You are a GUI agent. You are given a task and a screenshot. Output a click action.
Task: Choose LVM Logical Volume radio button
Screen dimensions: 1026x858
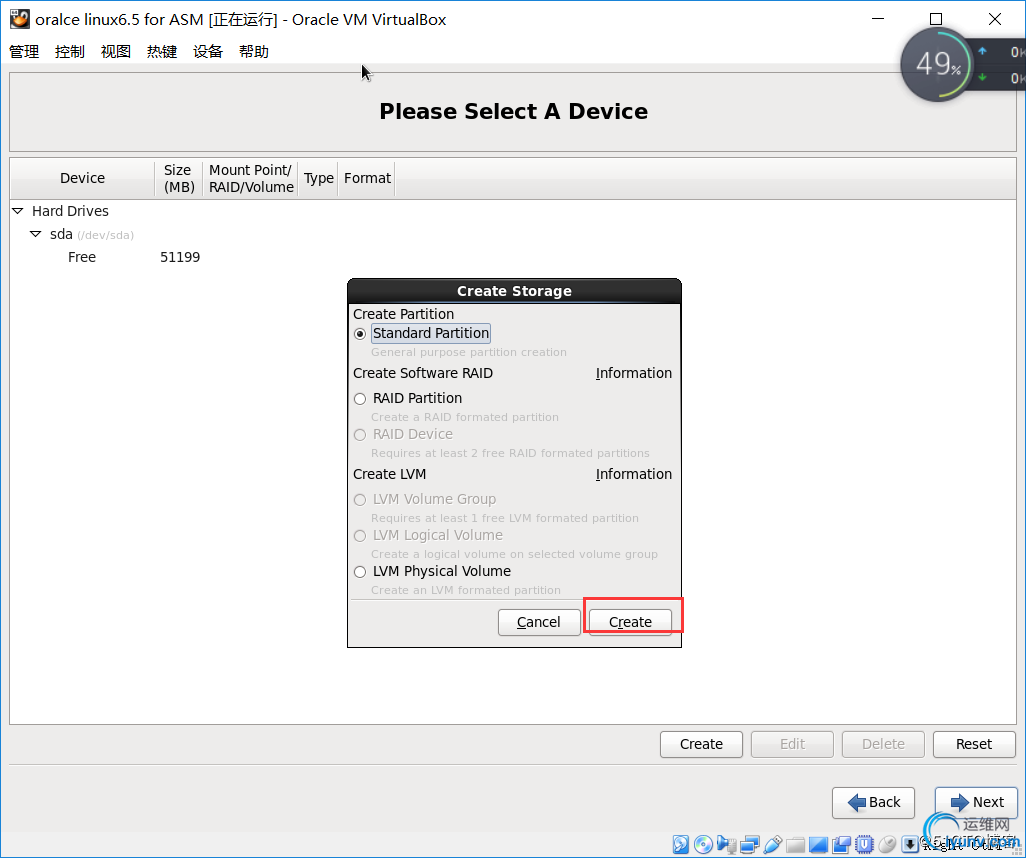click(360, 536)
